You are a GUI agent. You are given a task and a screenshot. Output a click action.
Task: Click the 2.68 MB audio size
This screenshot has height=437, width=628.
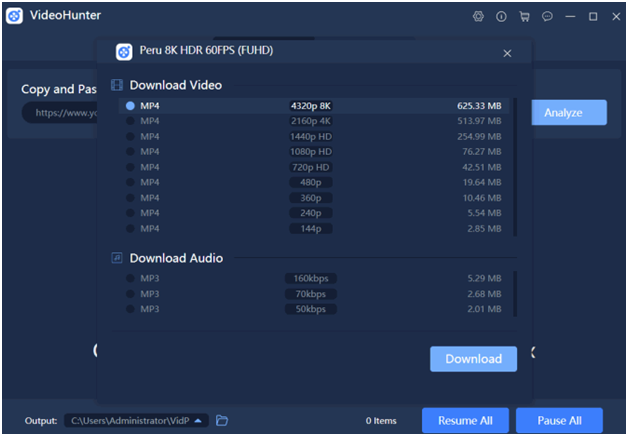[x=484, y=294]
